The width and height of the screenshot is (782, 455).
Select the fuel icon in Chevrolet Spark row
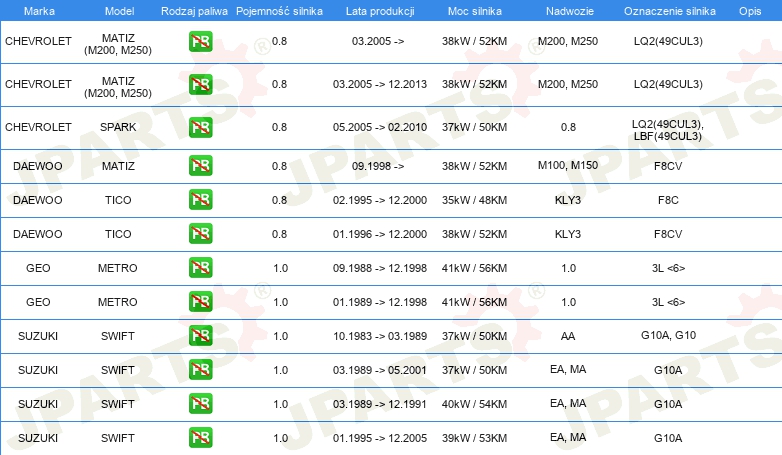click(x=200, y=127)
